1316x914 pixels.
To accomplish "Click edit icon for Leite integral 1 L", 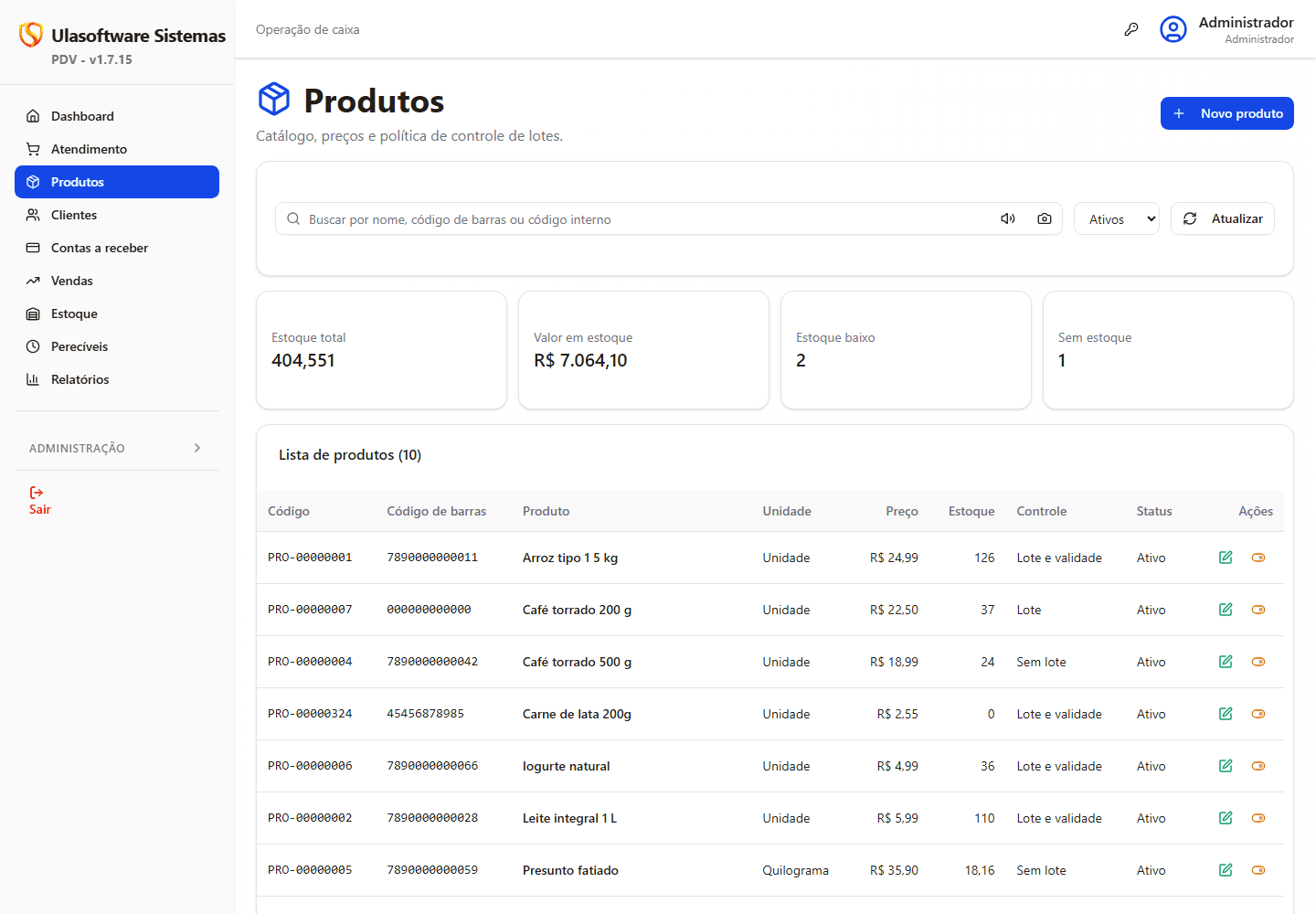I will coord(1226,818).
